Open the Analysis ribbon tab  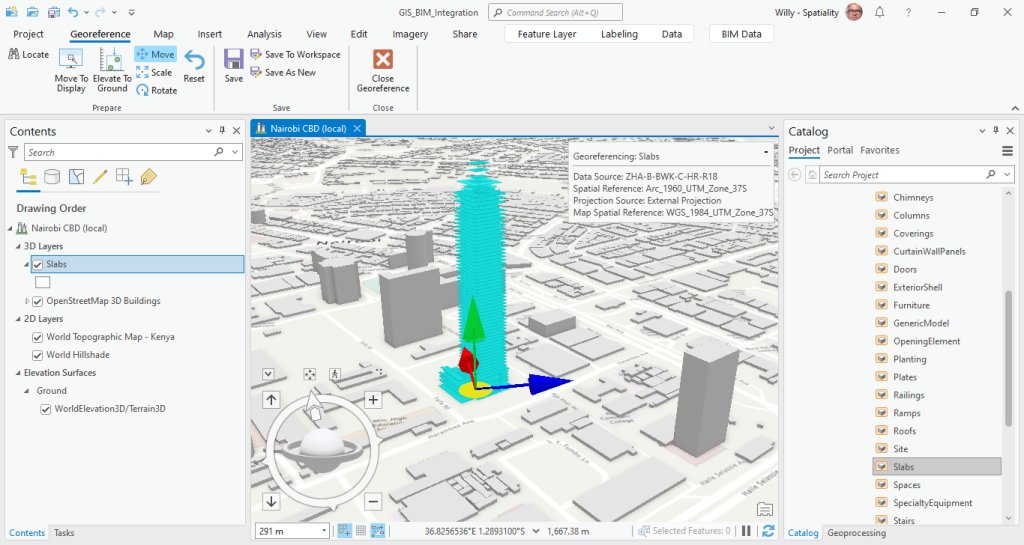click(x=264, y=34)
